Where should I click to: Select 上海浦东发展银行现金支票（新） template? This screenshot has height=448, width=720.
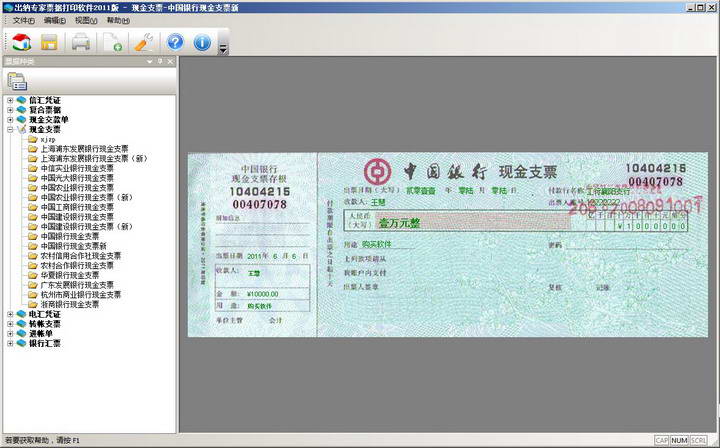94,158
